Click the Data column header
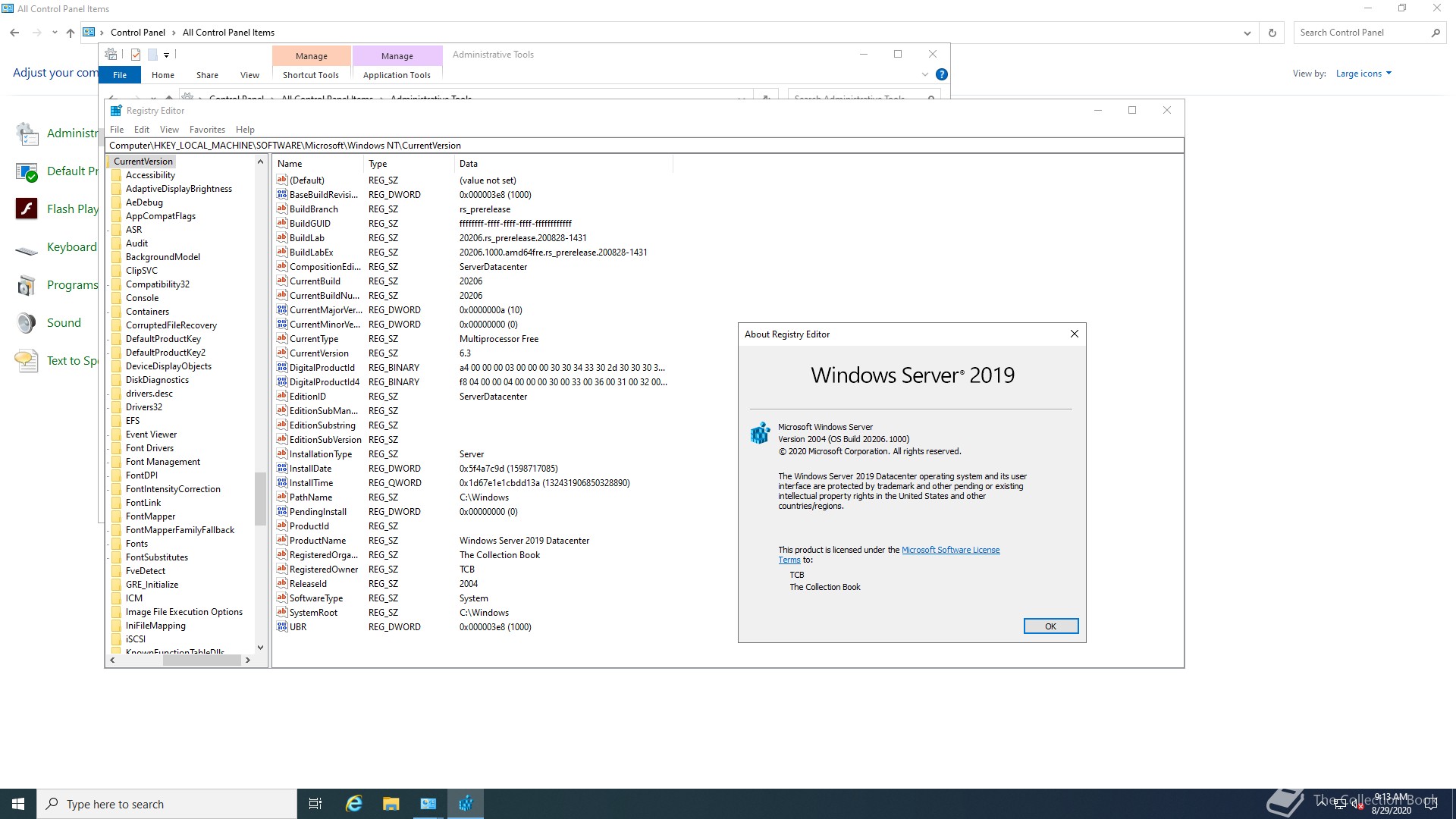The height and width of the screenshot is (819, 1456). (563, 164)
